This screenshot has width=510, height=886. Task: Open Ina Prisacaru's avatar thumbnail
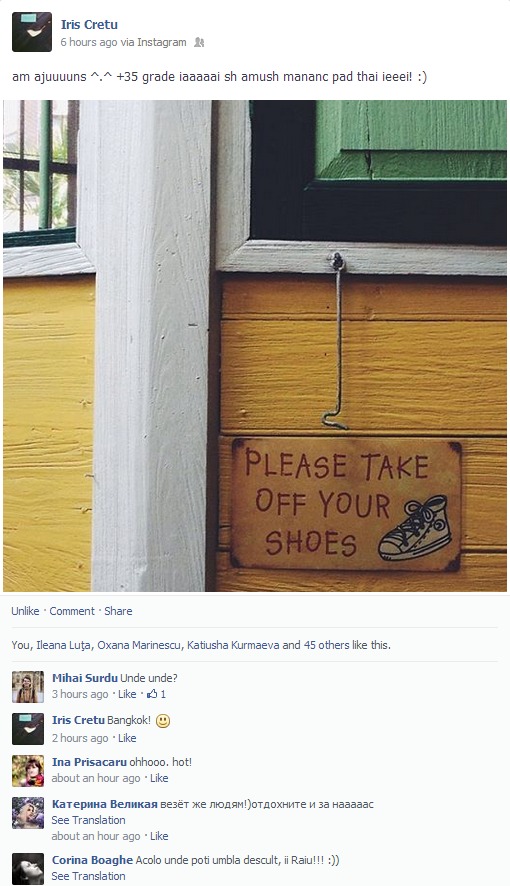click(28, 771)
